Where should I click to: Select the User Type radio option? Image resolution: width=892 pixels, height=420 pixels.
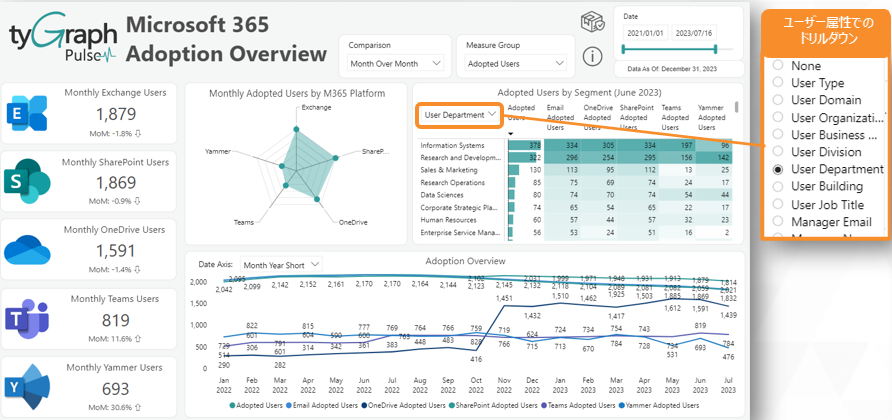[777, 83]
